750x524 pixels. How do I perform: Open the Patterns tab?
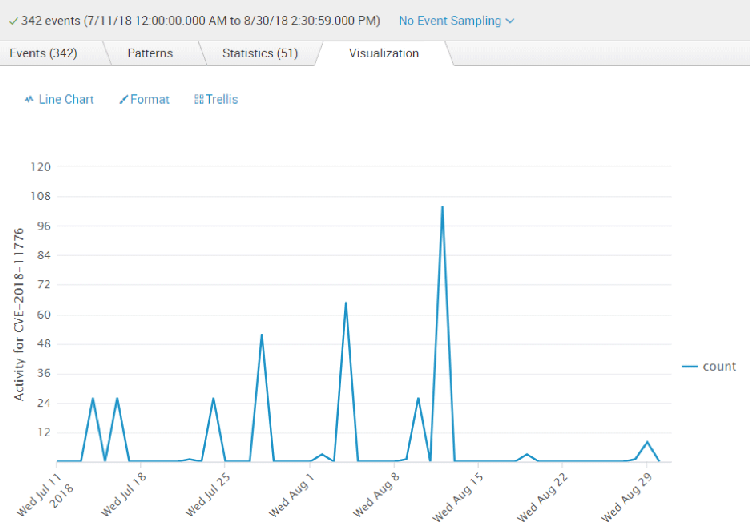pyautogui.click(x=150, y=53)
